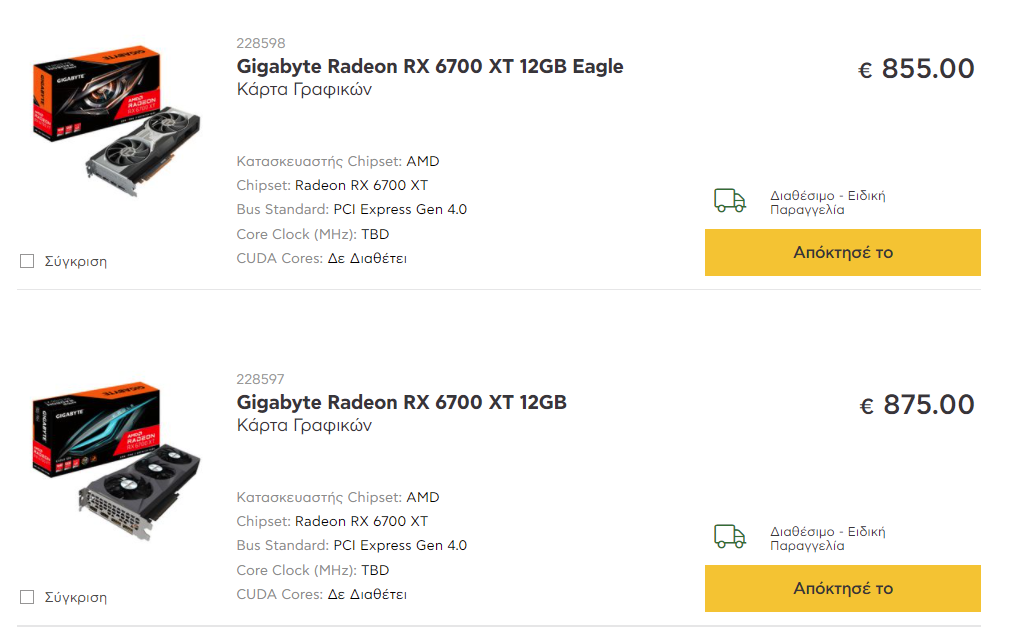Check Σύγκριση box for RX 6700 XT Eagle

click(27, 261)
